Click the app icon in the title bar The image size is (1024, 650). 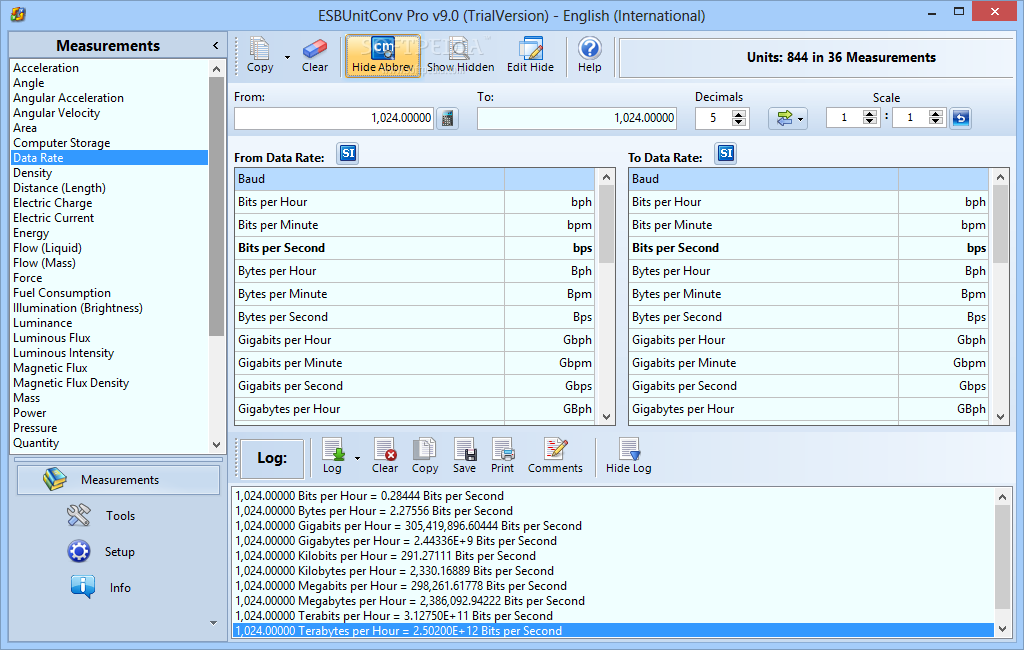tap(18, 14)
